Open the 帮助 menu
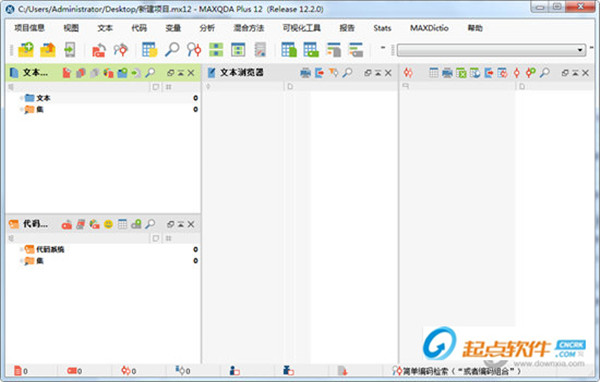 [x=475, y=28]
